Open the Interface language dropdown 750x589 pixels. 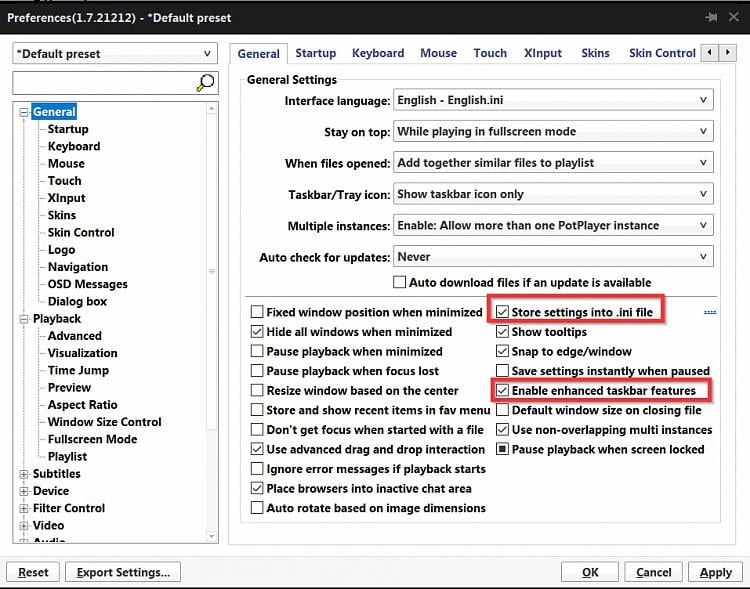(553, 100)
